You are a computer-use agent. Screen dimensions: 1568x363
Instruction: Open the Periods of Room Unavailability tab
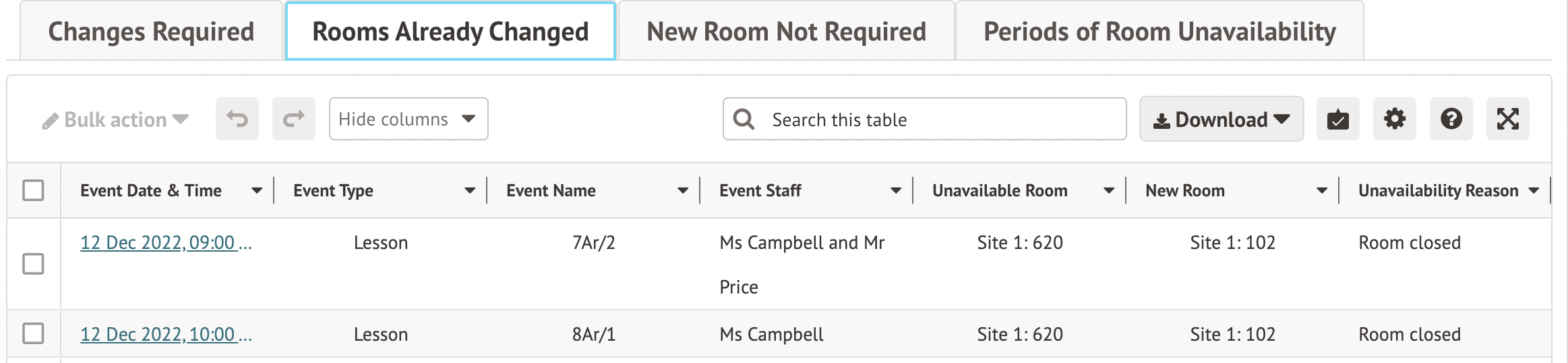[x=1159, y=32]
